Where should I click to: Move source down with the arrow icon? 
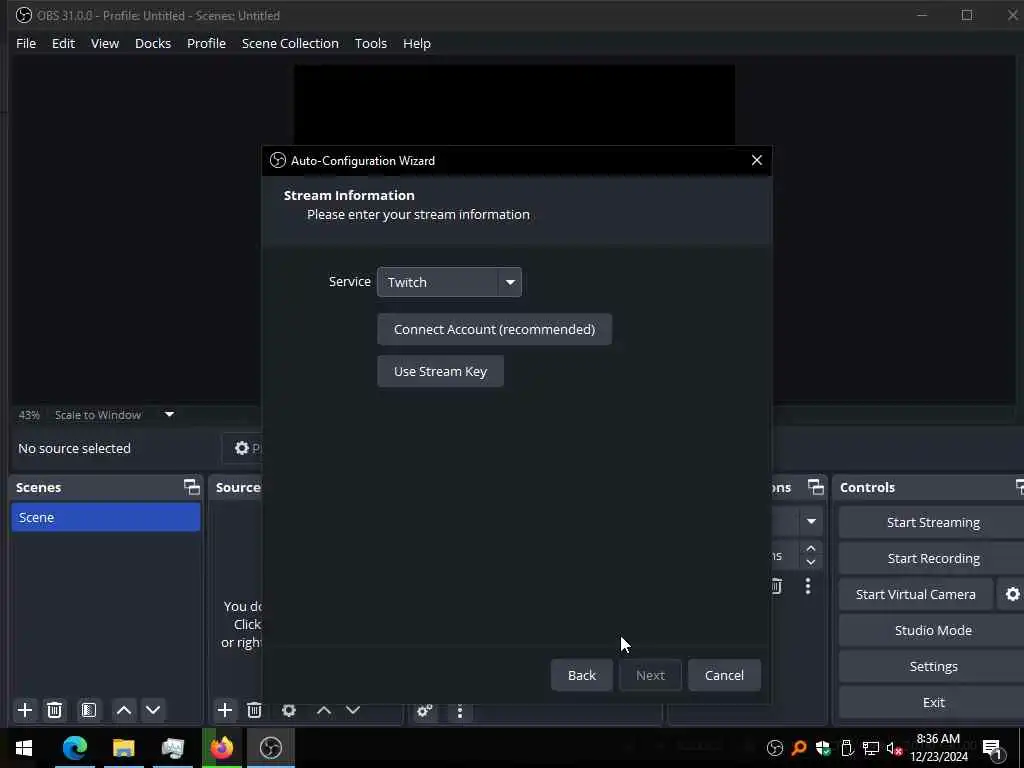(353, 710)
